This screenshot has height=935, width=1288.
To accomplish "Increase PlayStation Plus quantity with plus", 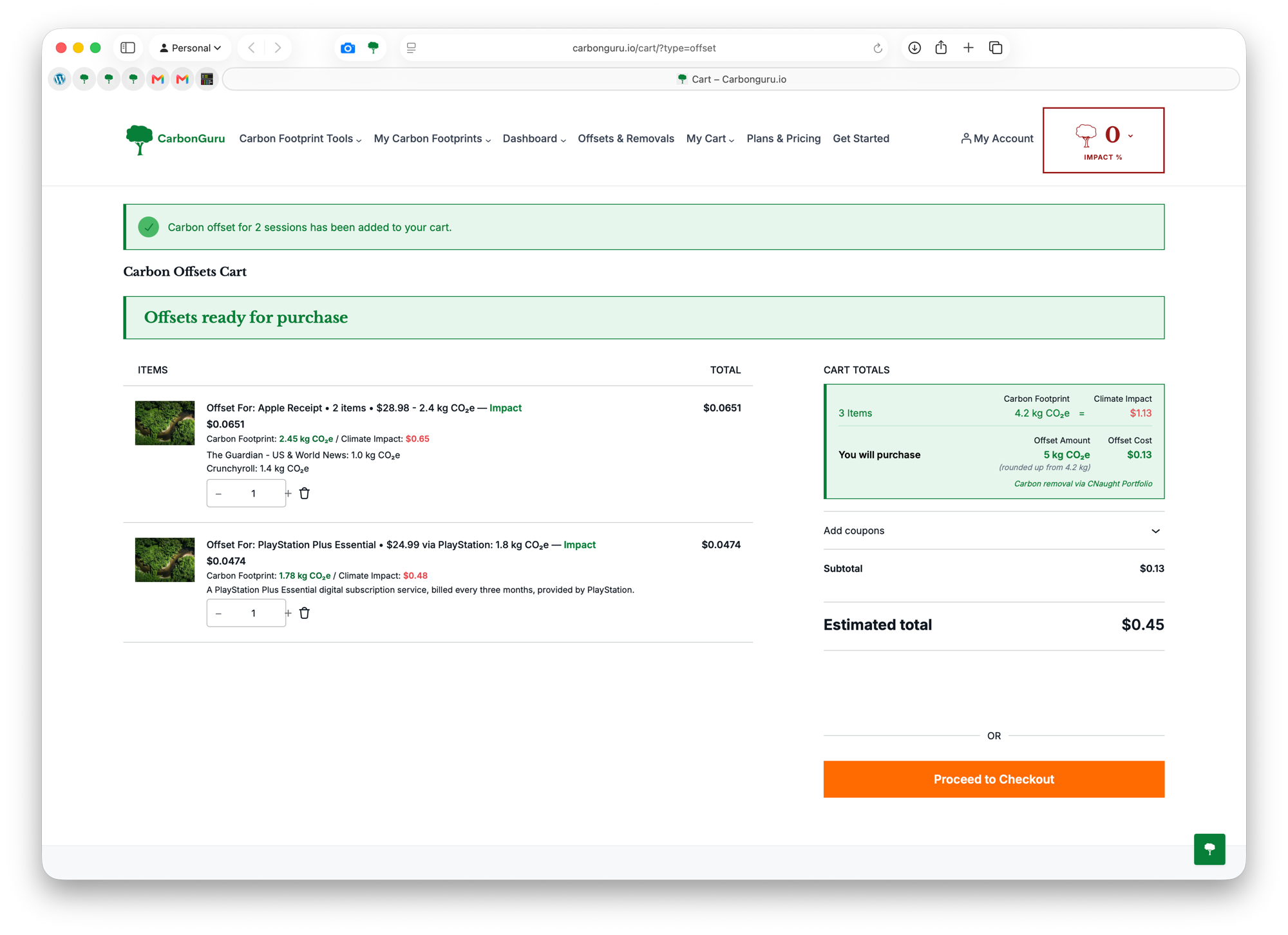I will coord(288,614).
